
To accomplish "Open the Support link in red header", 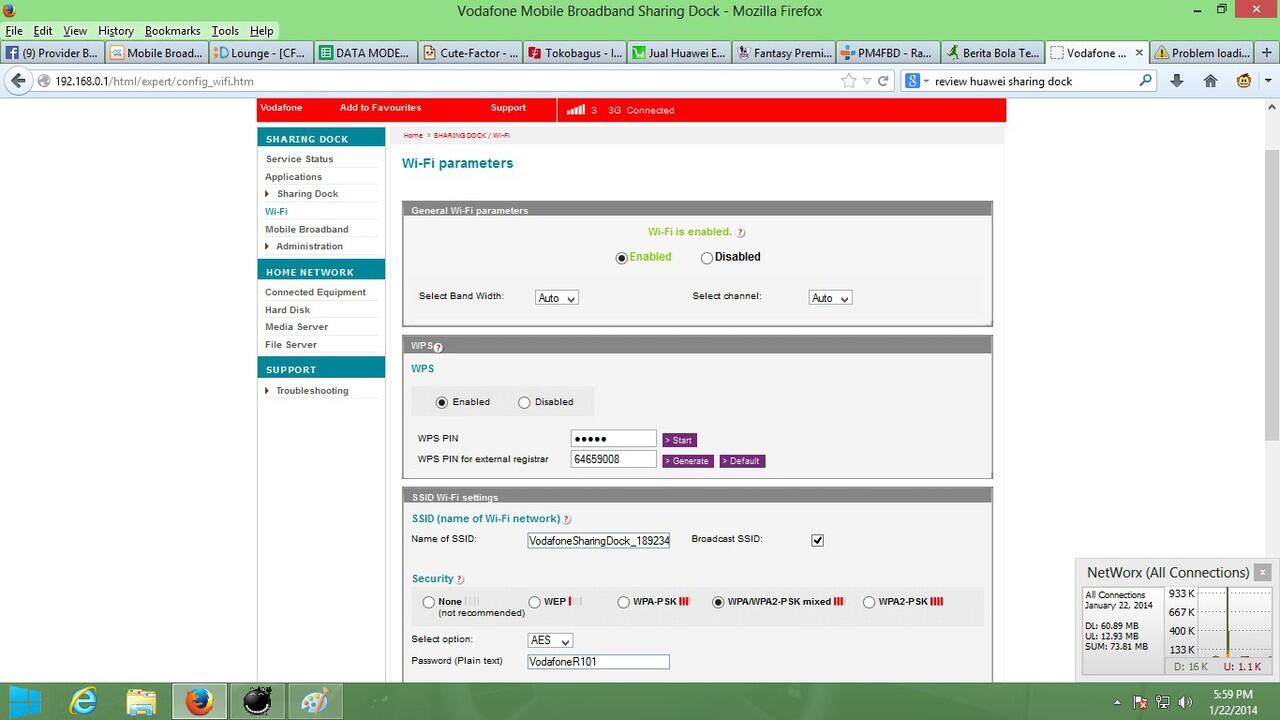I will click(508, 108).
